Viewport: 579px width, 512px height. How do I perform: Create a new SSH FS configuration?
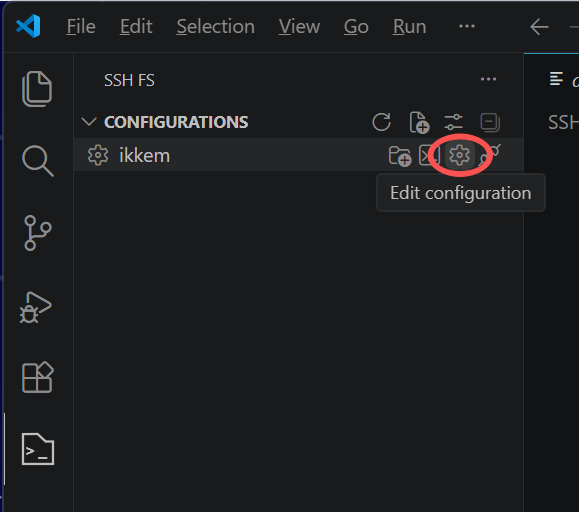click(x=419, y=122)
